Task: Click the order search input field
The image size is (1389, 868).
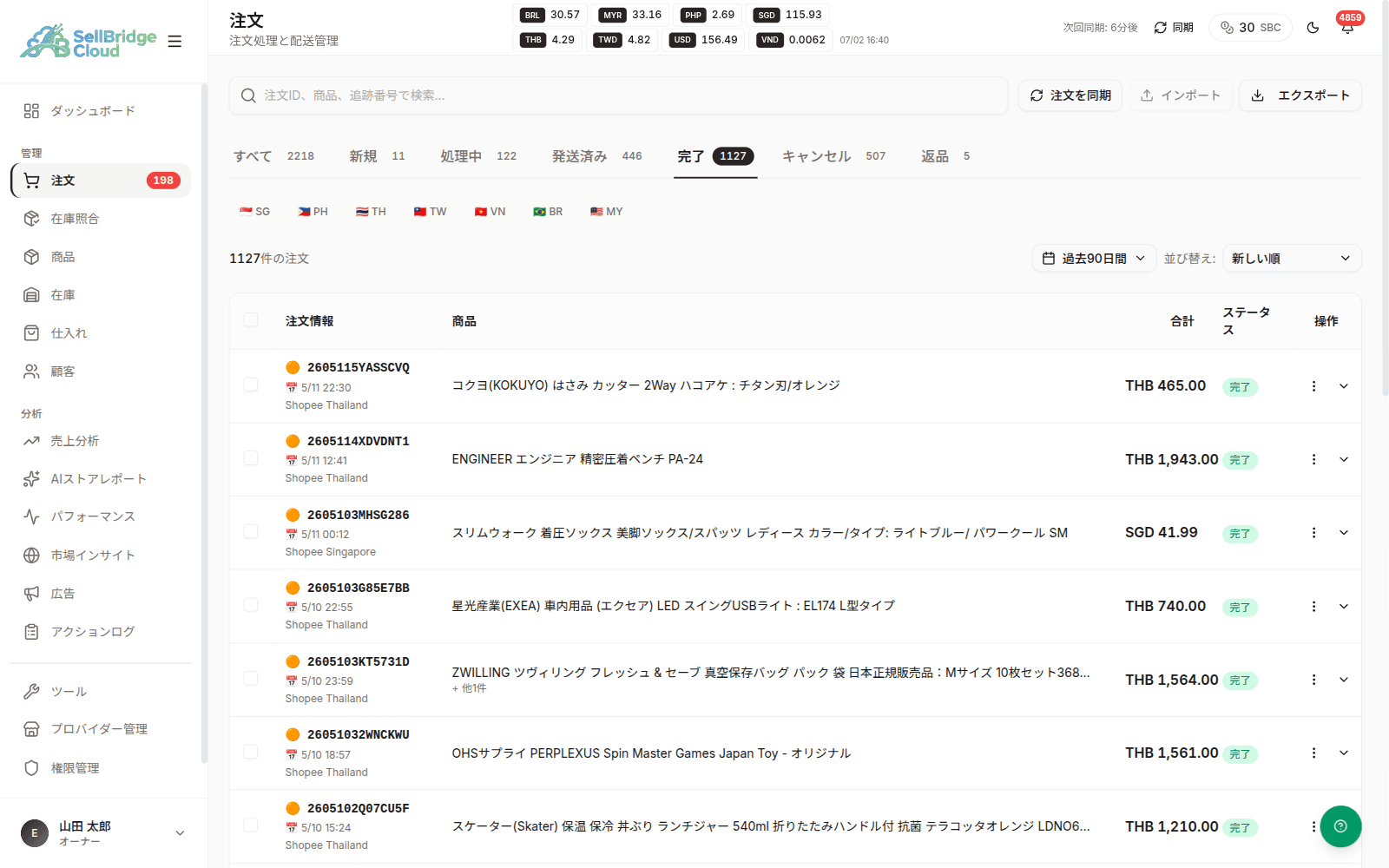Action: 618,95
